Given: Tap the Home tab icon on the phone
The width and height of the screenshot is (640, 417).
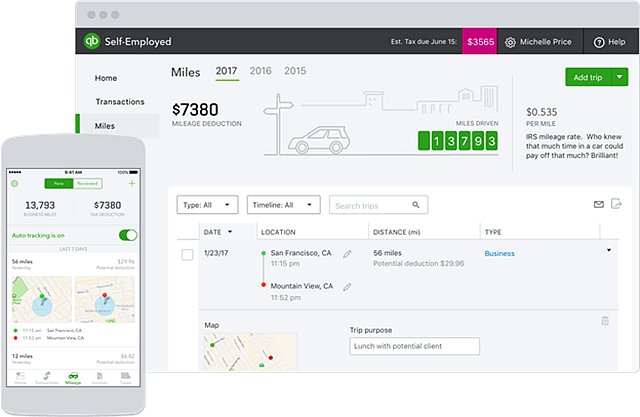Looking at the screenshot, I should (20, 377).
